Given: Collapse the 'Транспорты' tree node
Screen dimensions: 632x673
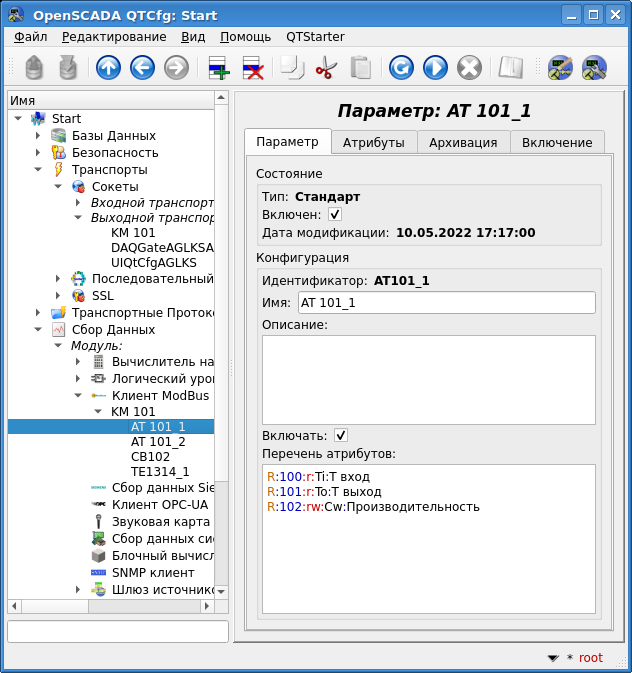Looking at the screenshot, I should click(37, 170).
